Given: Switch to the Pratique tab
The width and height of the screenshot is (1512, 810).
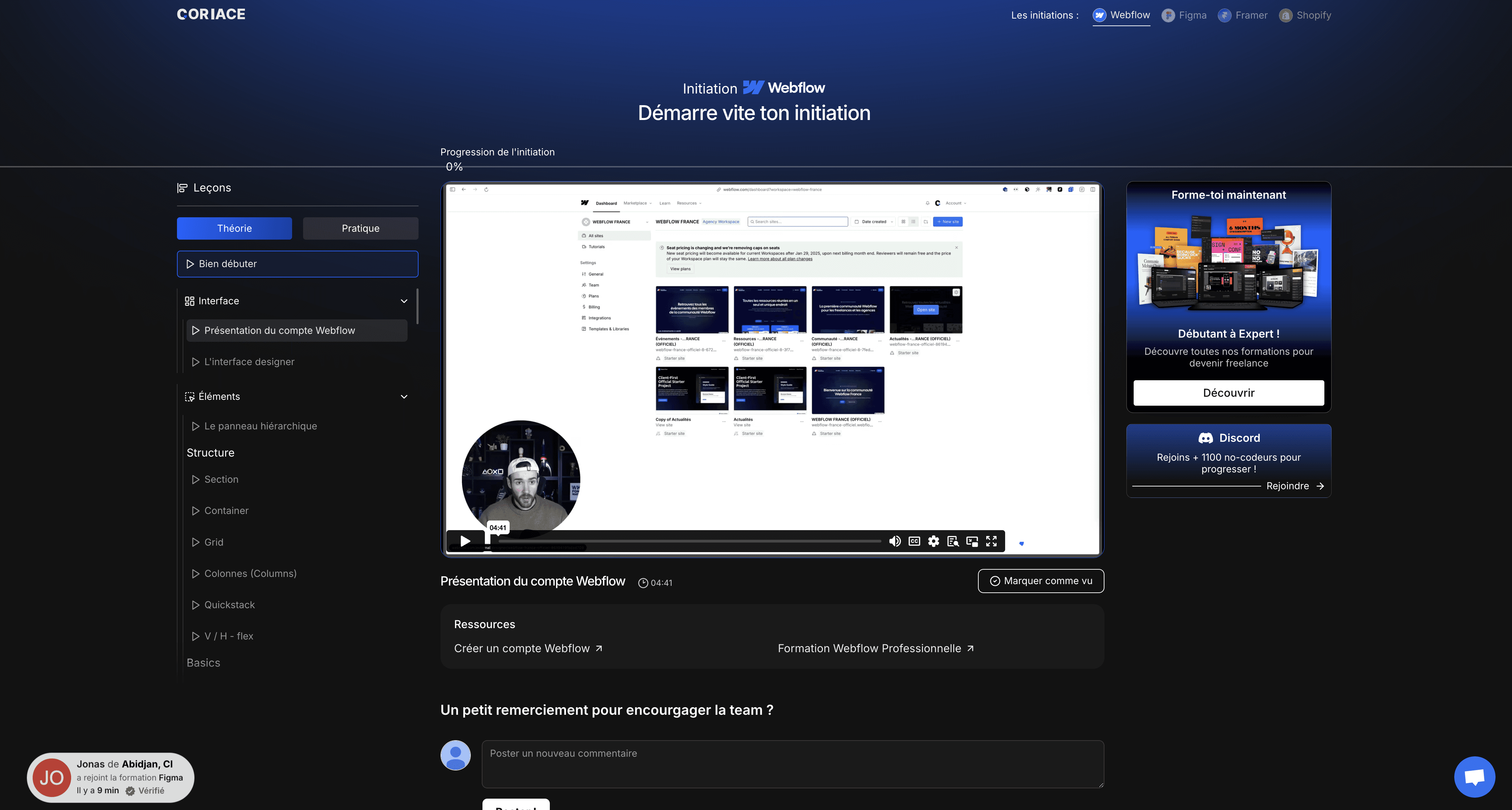Looking at the screenshot, I should click(360, 229).
